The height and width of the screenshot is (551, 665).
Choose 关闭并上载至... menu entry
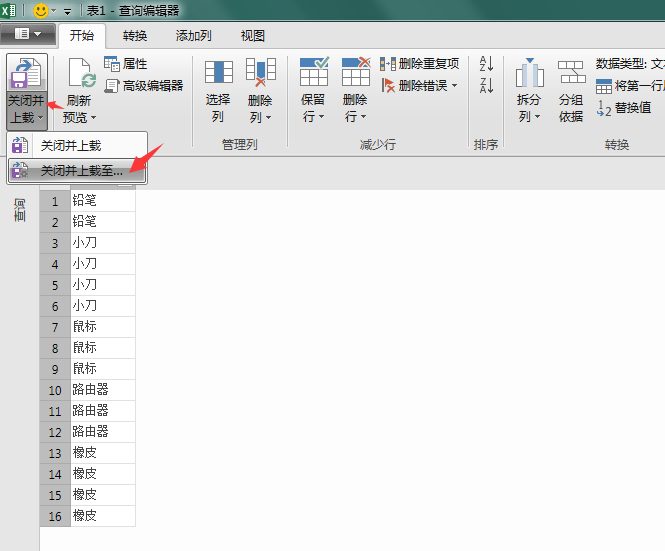point(77,171)
